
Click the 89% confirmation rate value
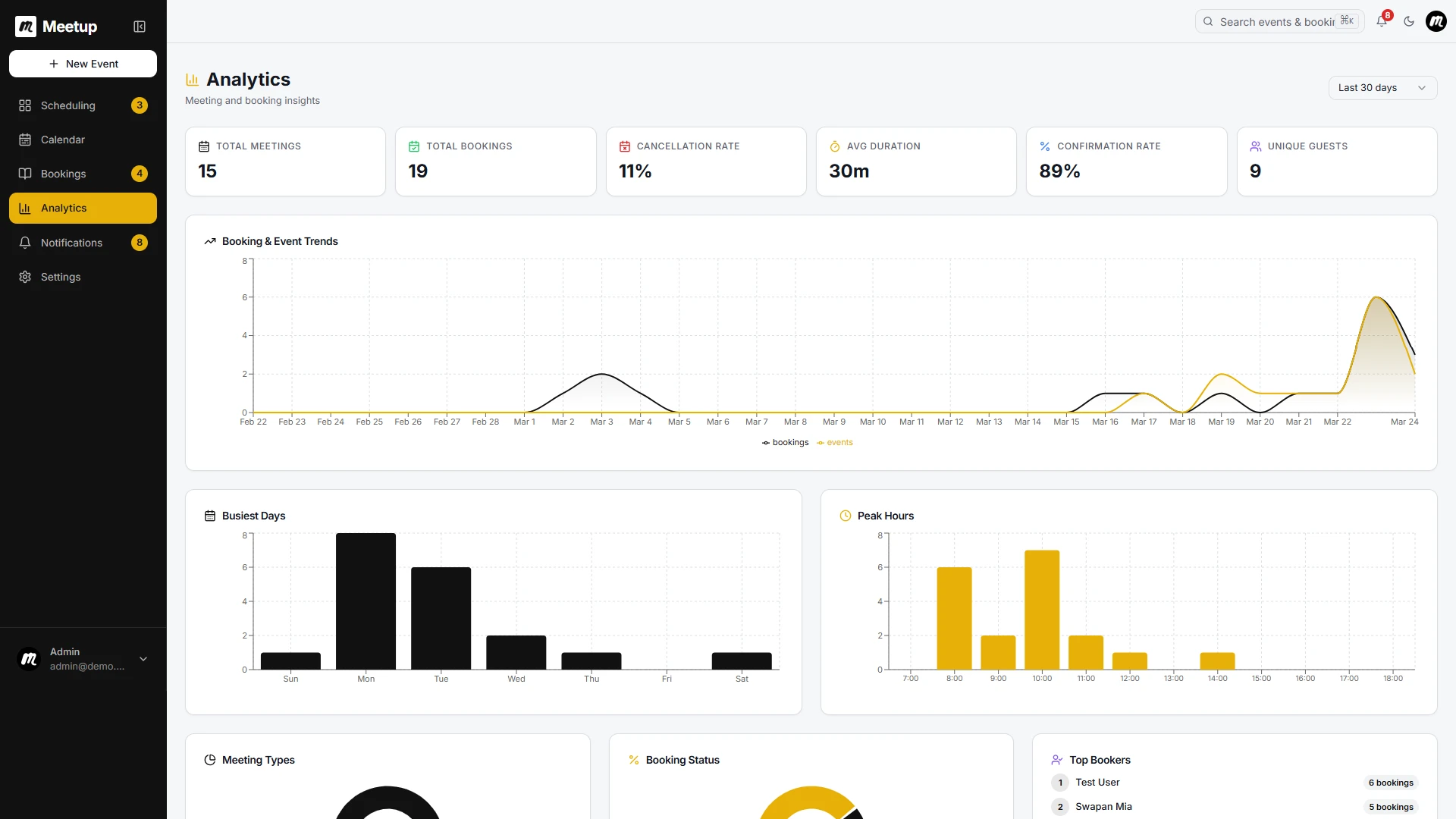(x=1059, y=171)
